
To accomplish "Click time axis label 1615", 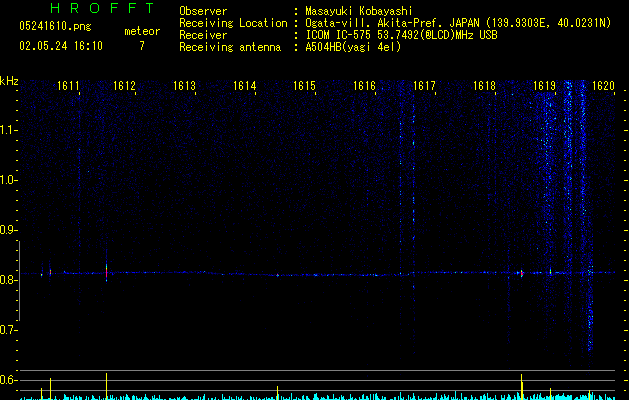I will tap(304, 86).
